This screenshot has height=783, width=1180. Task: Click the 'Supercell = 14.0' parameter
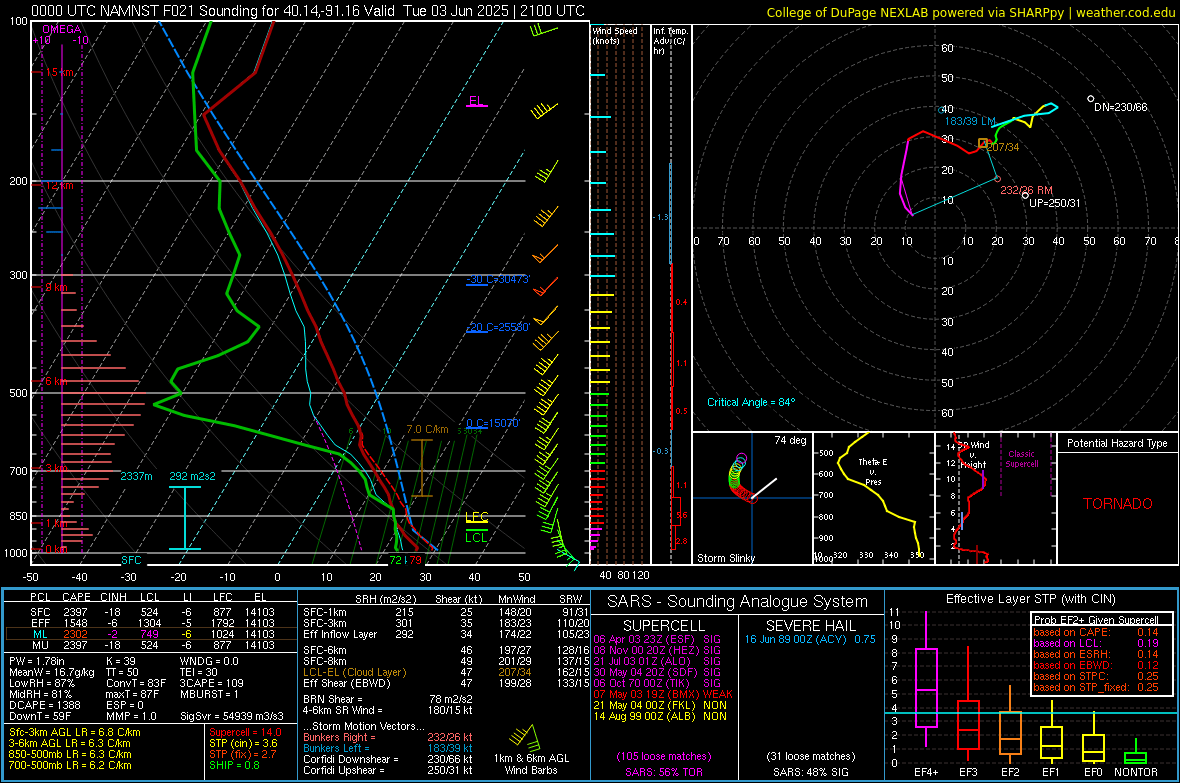(x=245, y=732)
